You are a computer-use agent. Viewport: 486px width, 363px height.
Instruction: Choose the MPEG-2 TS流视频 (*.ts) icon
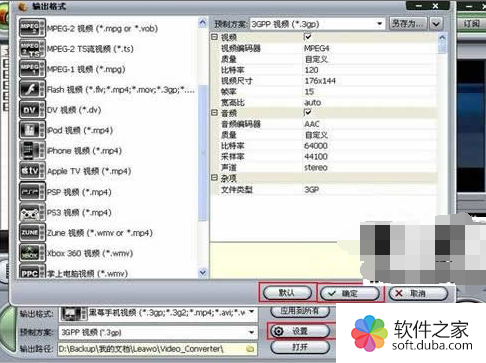point(32,48)
